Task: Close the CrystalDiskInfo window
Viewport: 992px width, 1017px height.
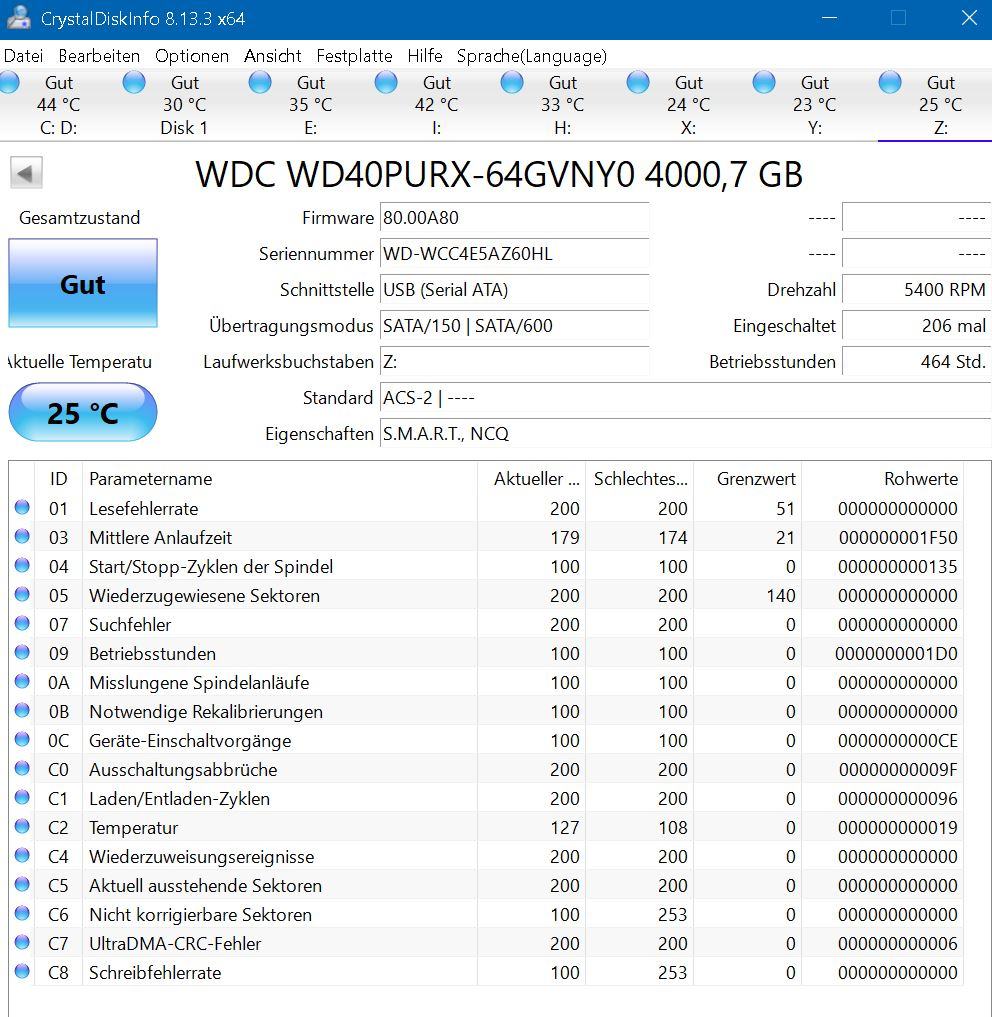Action: coord(969,18)
